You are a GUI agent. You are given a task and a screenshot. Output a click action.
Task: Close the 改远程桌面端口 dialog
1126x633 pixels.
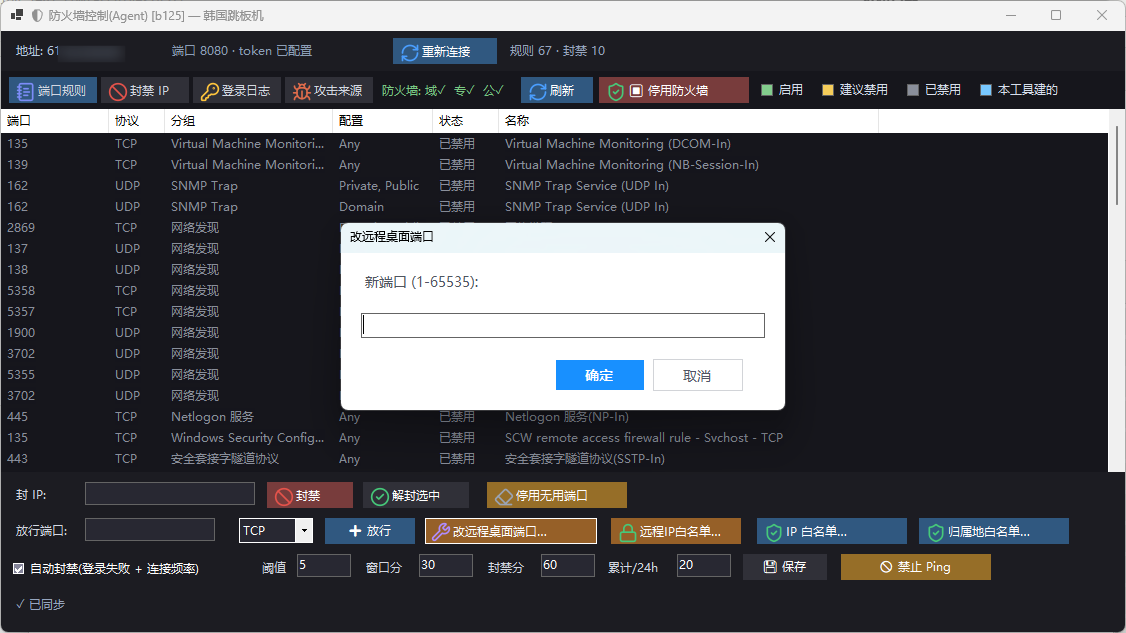click(770, 237)
